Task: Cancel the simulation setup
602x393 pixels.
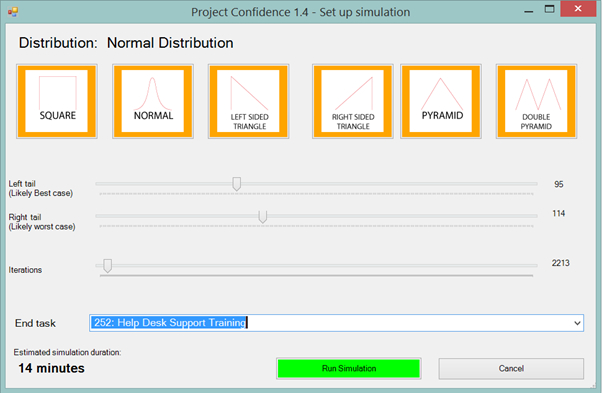Action: pos(511,368)
